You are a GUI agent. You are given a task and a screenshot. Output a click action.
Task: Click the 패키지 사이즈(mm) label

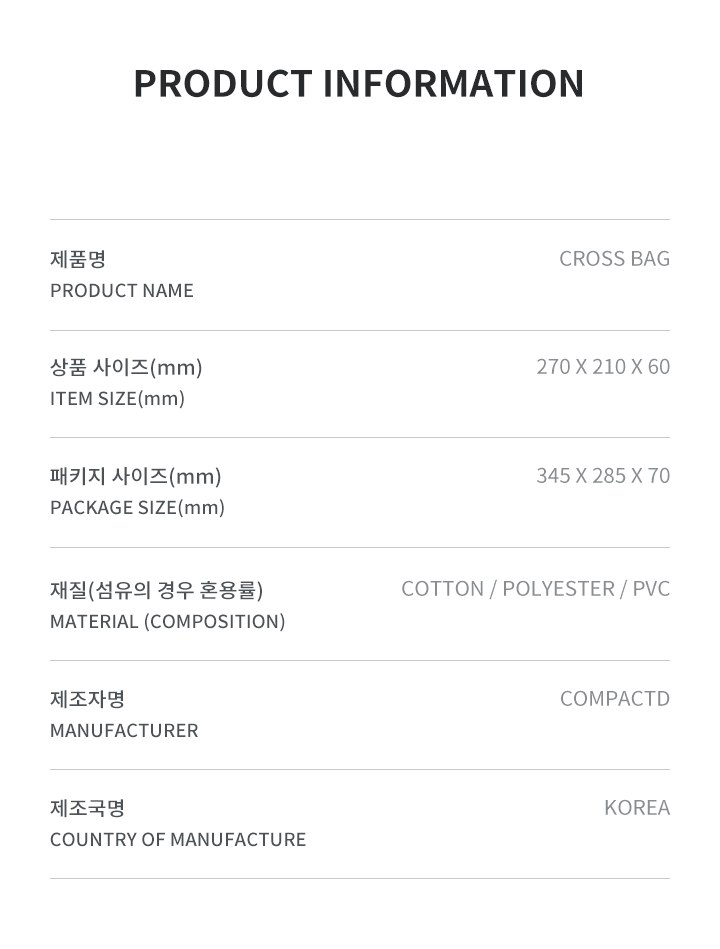coord(136,476)
